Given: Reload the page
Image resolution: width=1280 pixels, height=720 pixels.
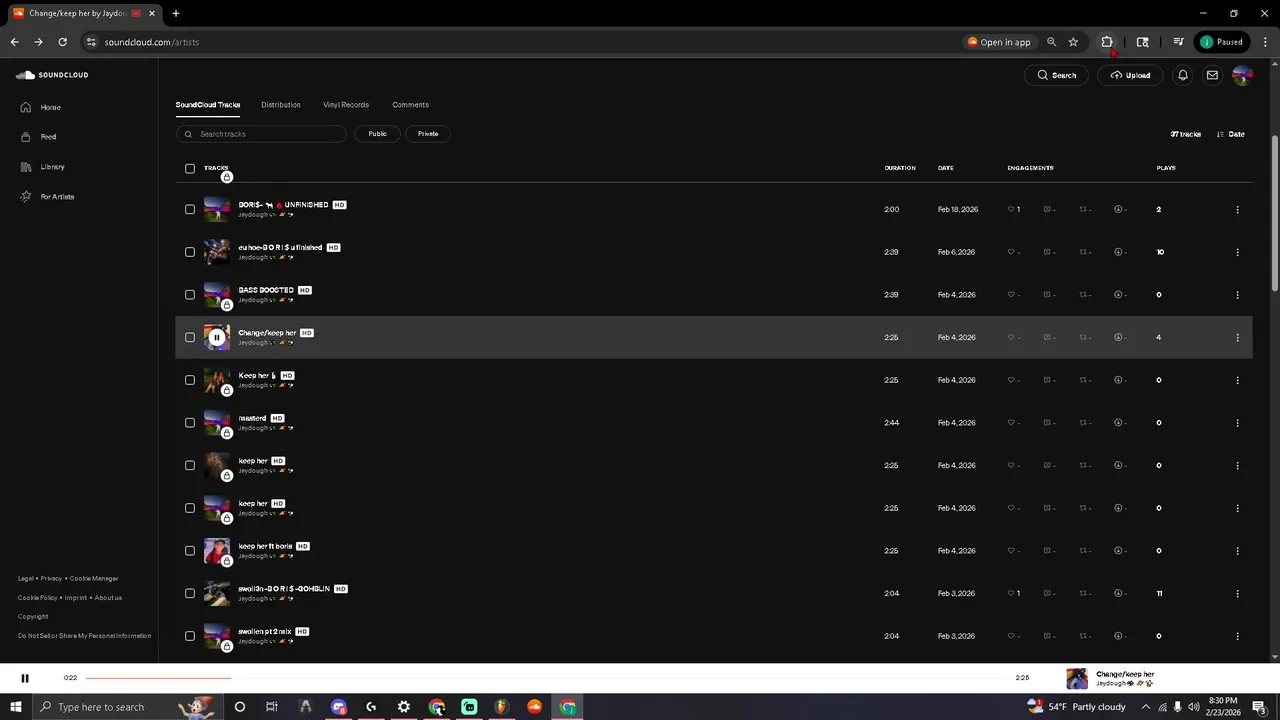Looking at the screenshot, I should click(x=62, y=42).
